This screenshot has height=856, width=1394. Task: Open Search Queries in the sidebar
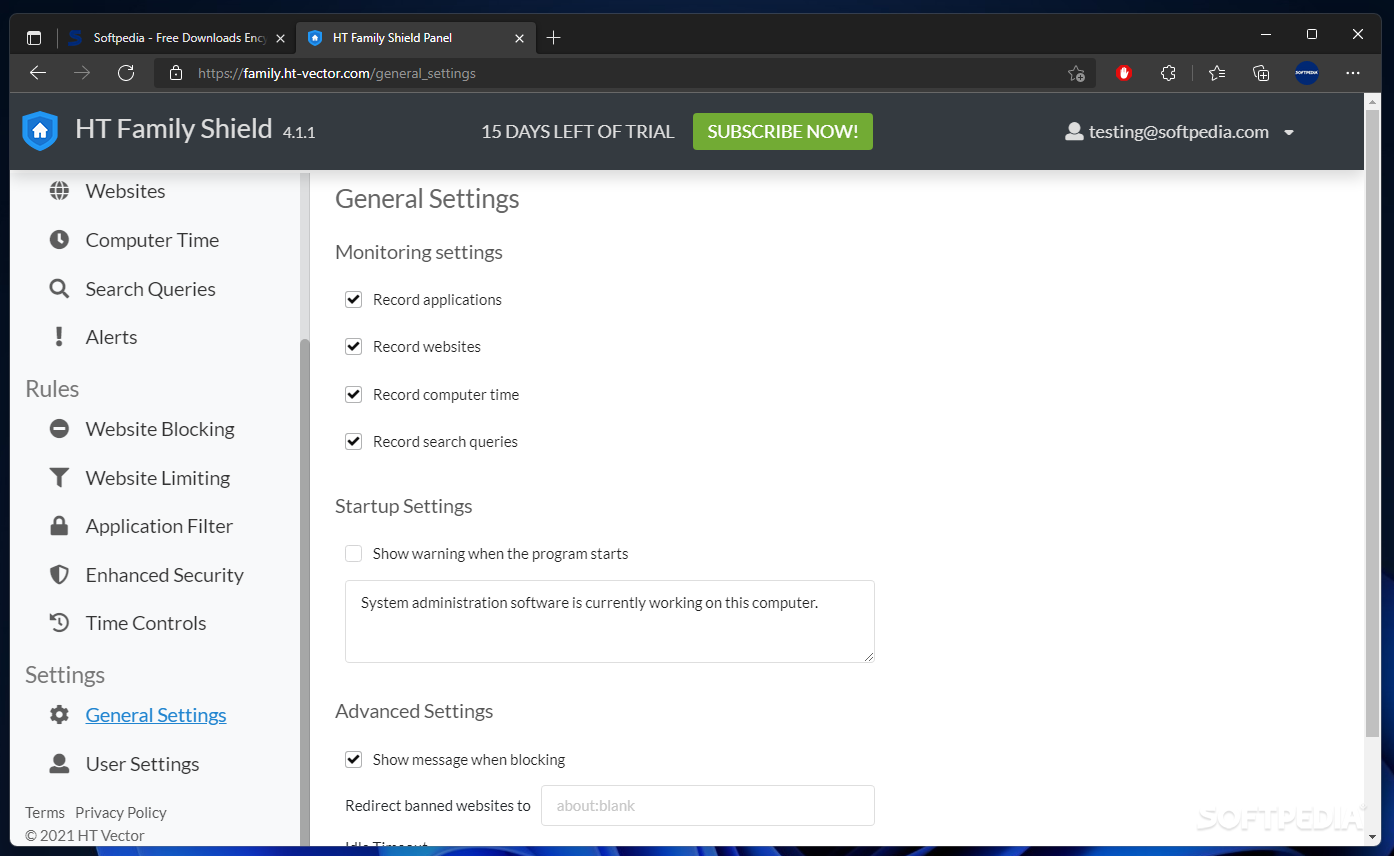pyautogui.click(x=150, y=289)
